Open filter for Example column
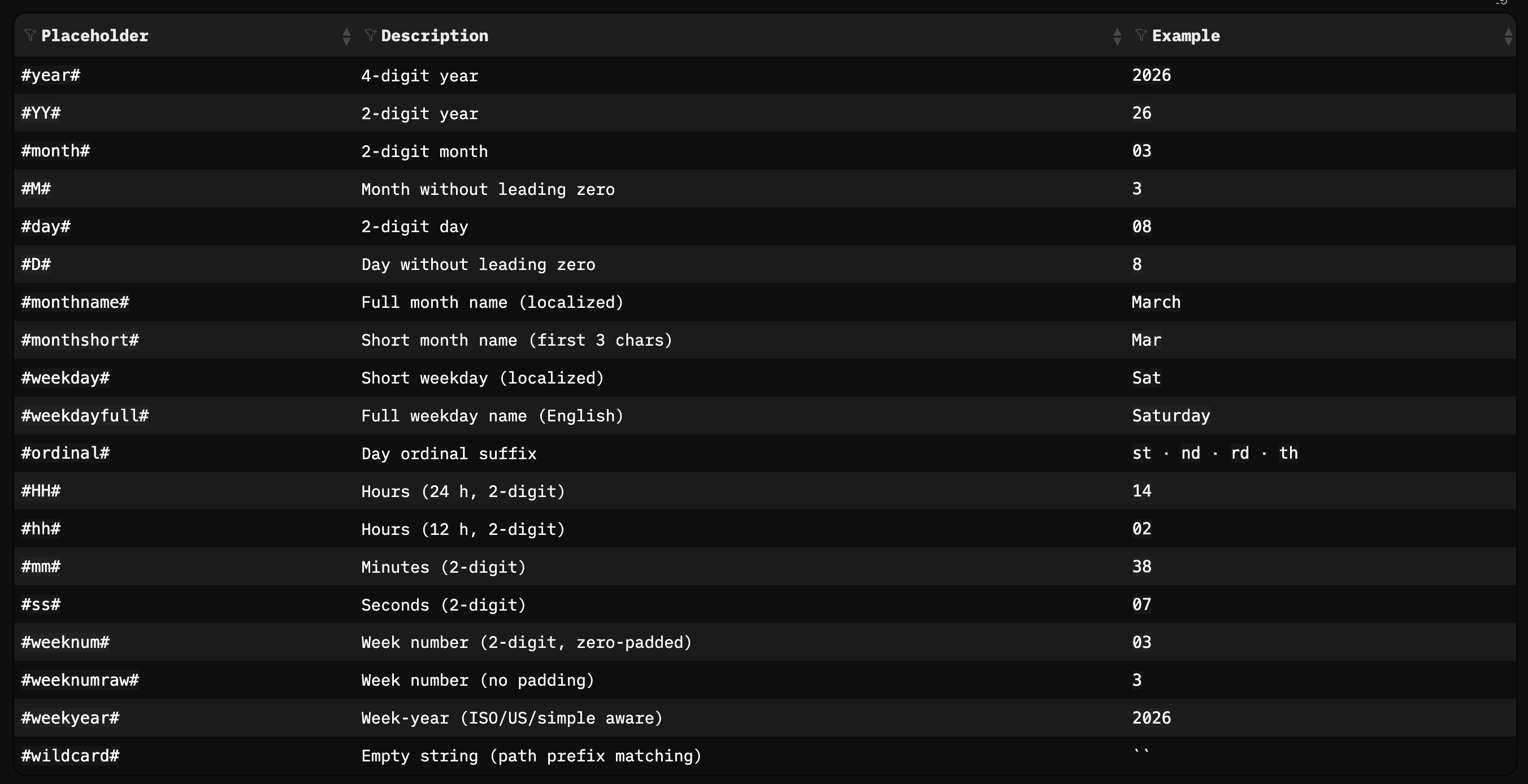The height and width of the screenshot is (784, 1528). (x=1141, y=35)
